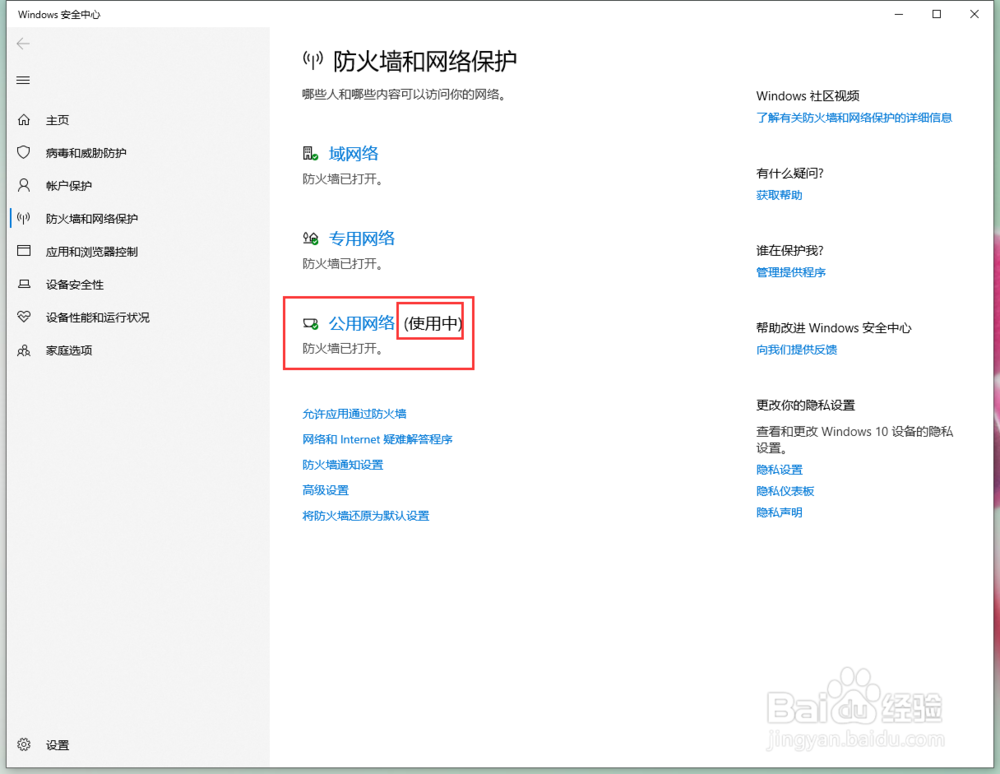
Task: Click the antenna icon next to the page heading
Action: point(312,60)
